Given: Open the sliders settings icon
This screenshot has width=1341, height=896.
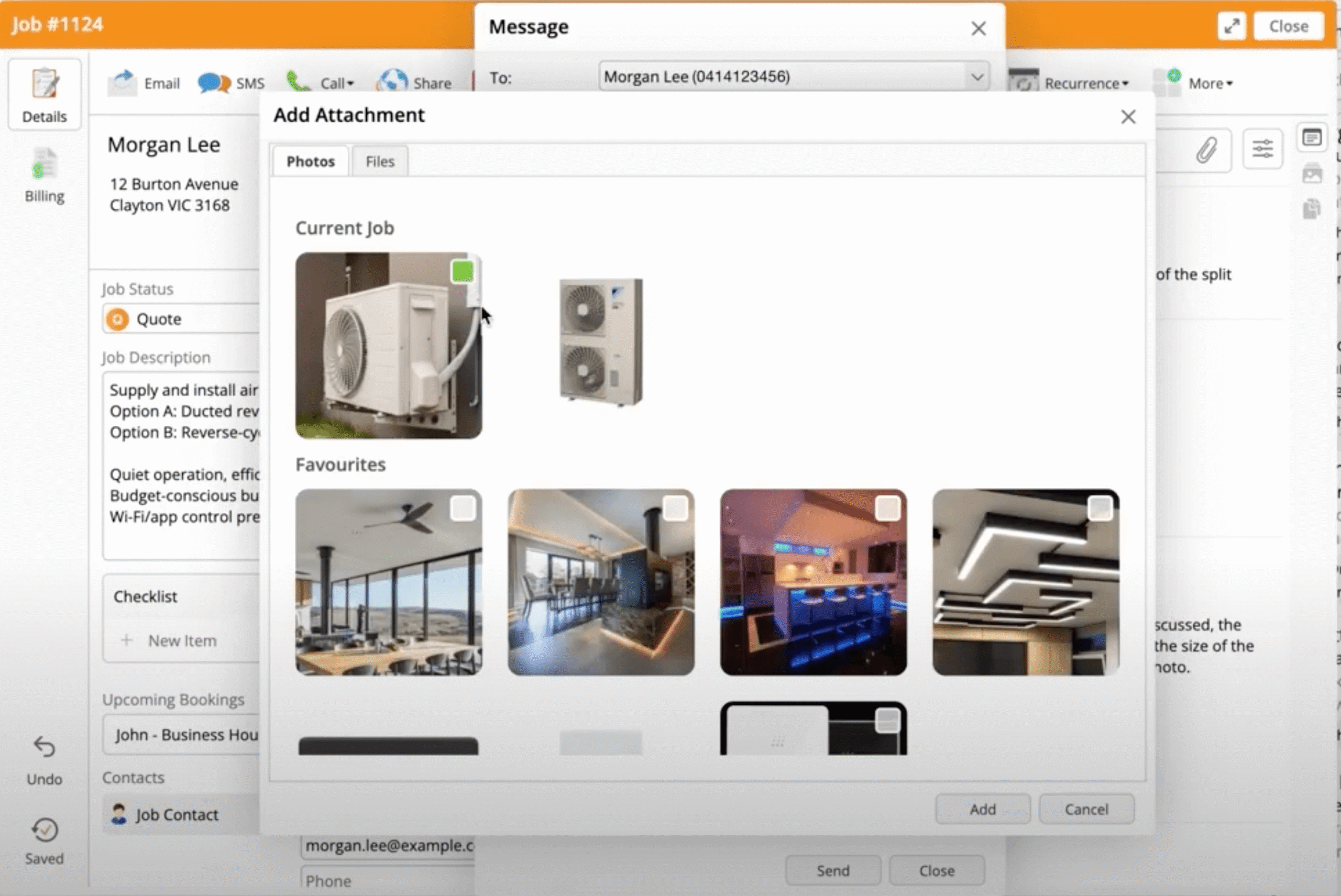Looking at the screenshot, I should coord(1262,150).
